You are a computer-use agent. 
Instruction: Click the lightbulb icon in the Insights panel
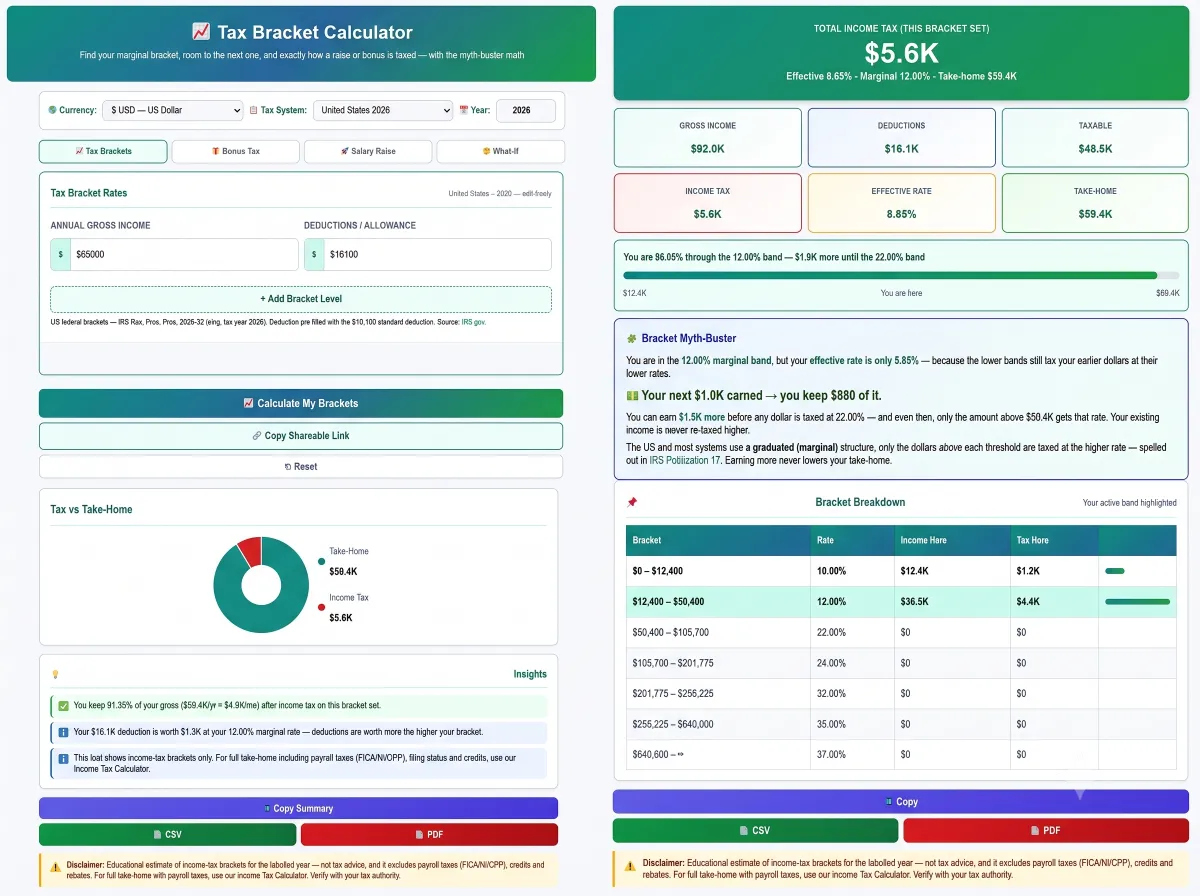click(55, 674)
